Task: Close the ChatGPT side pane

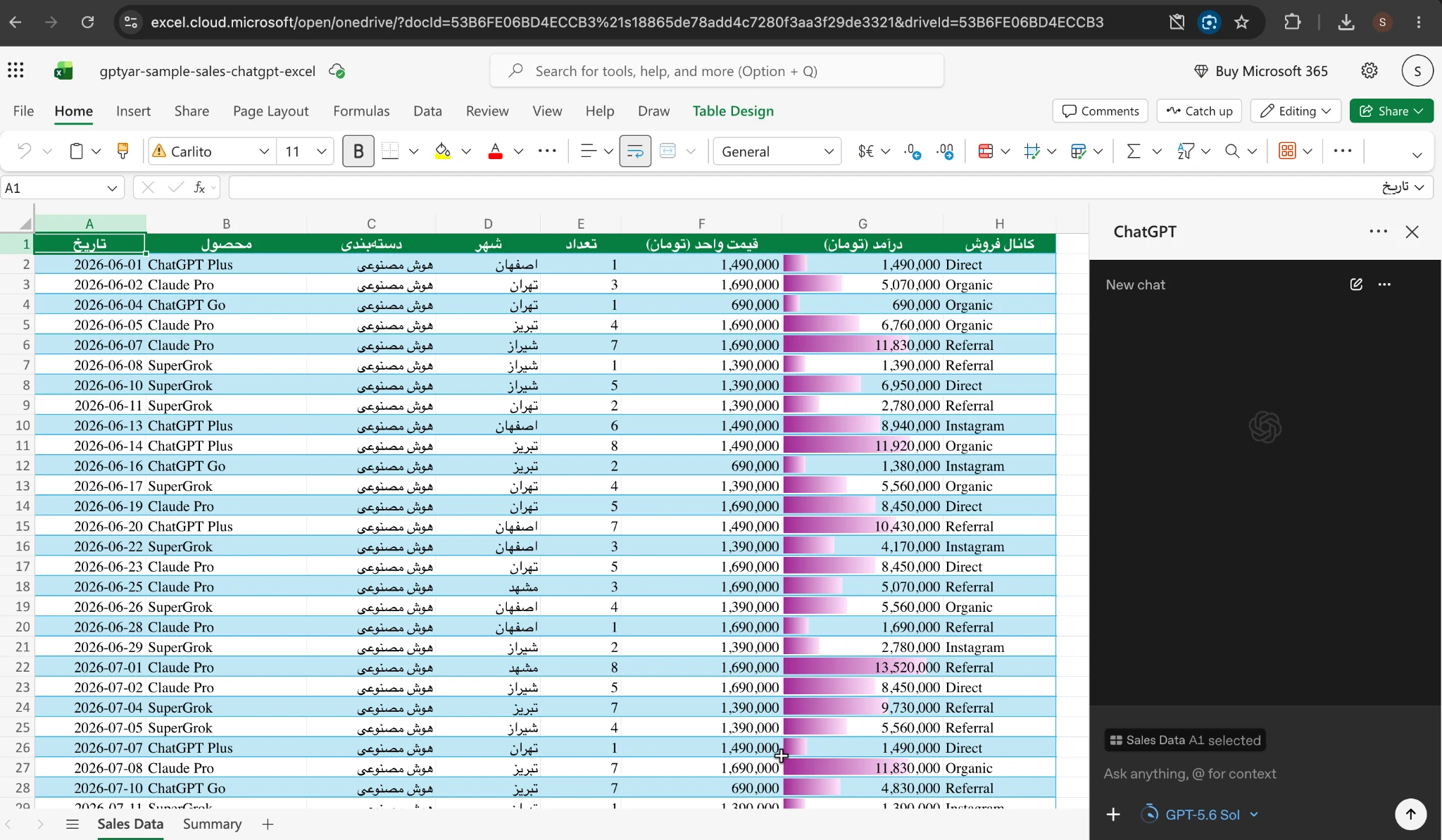Action: [x=1412, y=232]
